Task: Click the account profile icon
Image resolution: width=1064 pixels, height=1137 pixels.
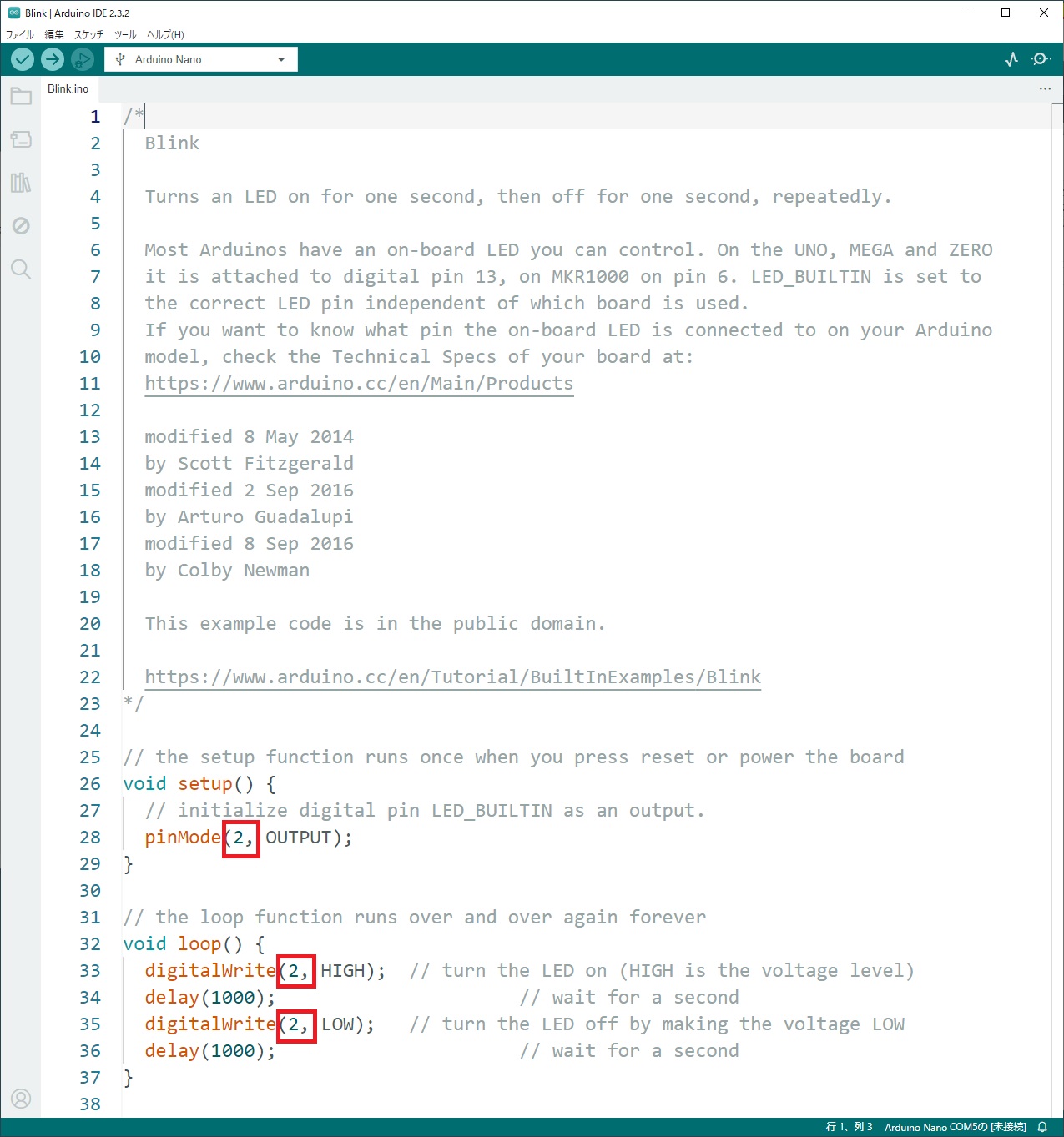Action: (x=21, y=1099)
